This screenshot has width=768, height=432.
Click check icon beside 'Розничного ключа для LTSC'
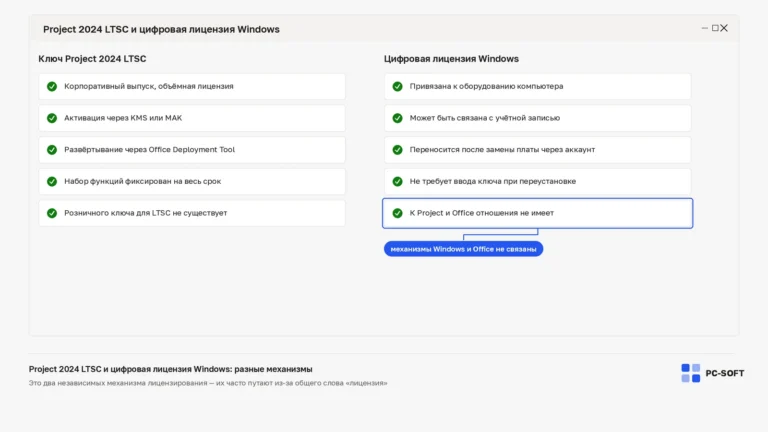coord(52,213)
